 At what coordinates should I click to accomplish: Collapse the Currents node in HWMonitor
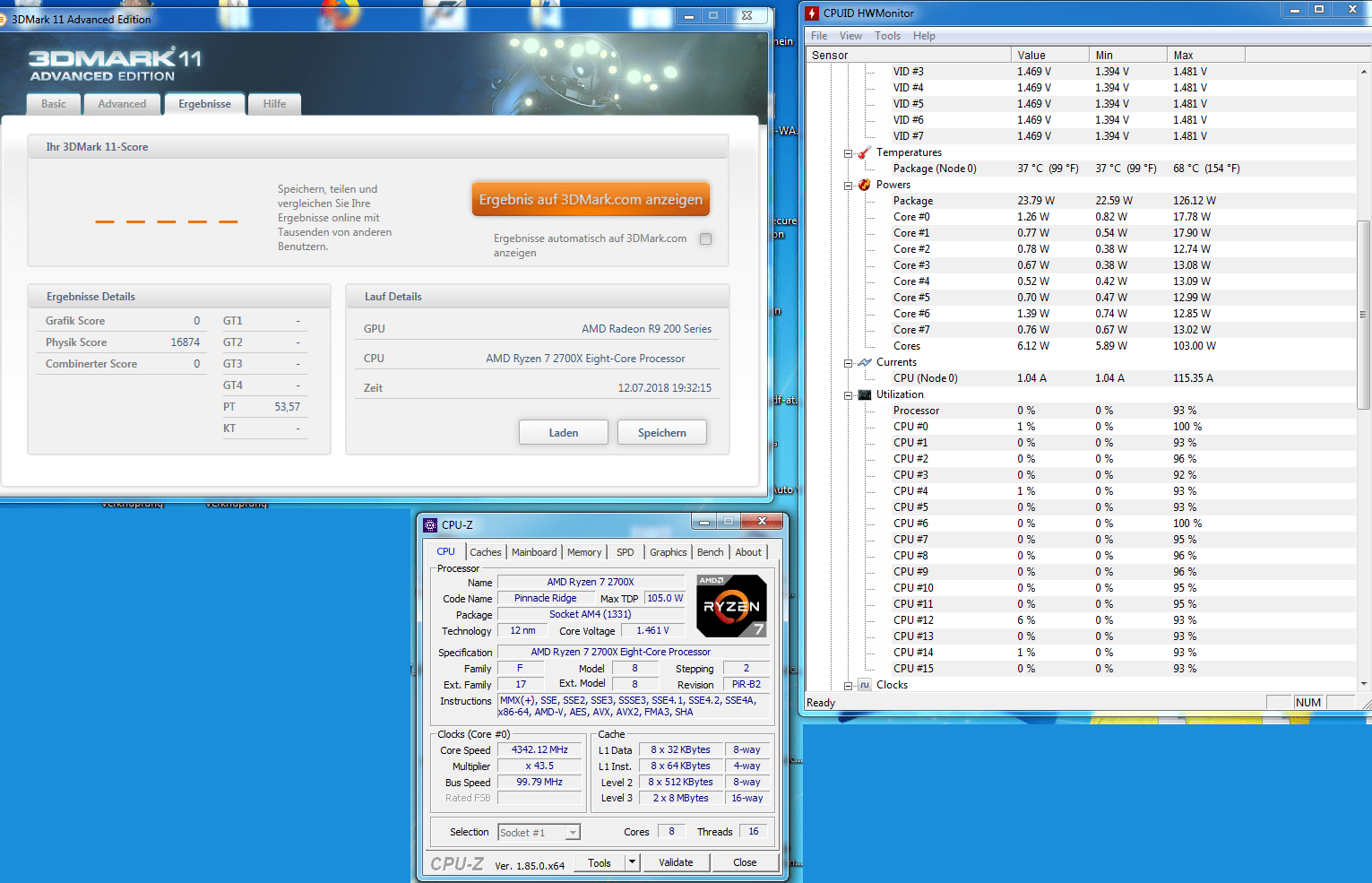[x=849, y=363]
